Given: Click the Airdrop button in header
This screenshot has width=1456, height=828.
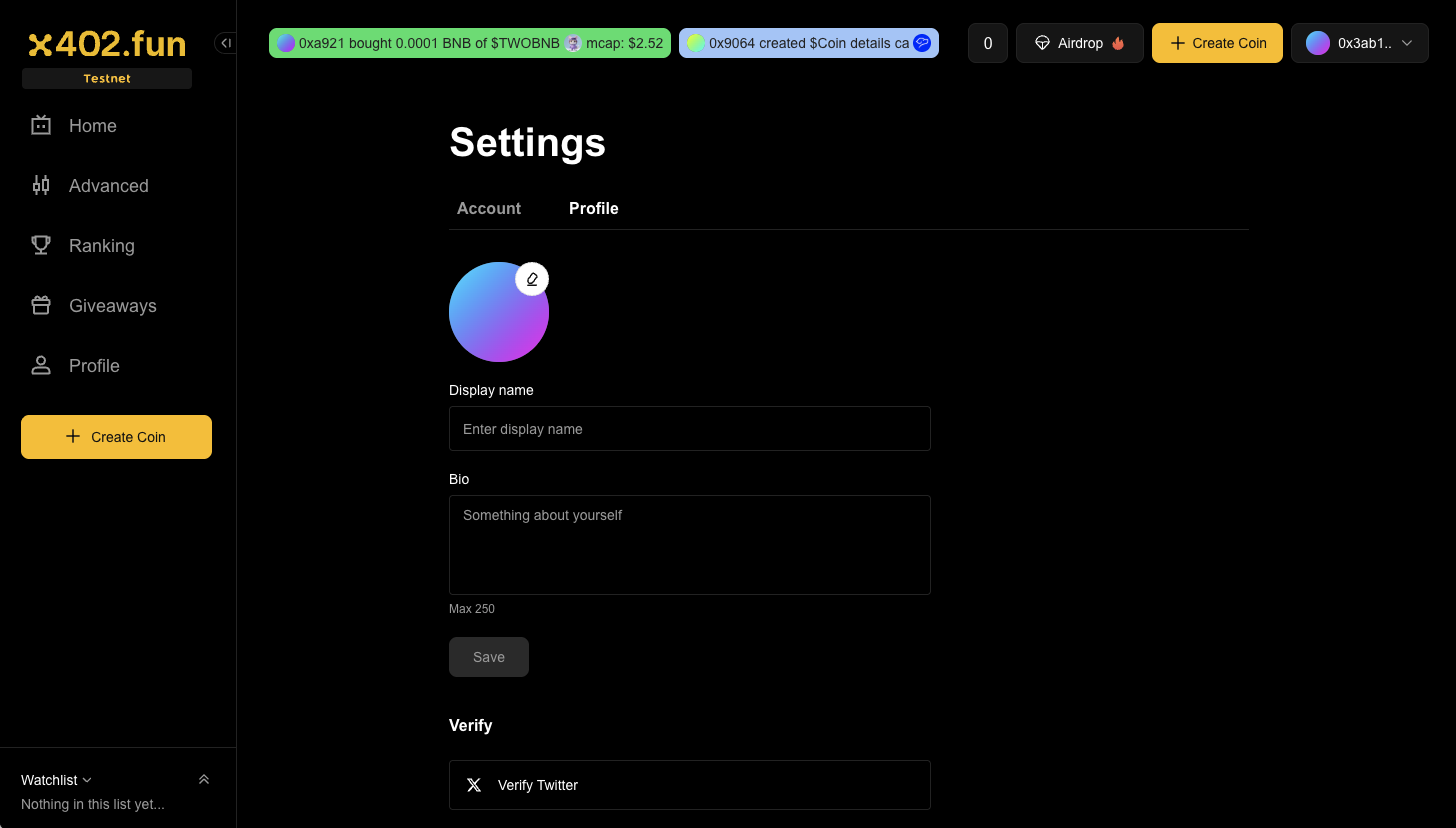Looking at the screenshot, I should 1079,43.
